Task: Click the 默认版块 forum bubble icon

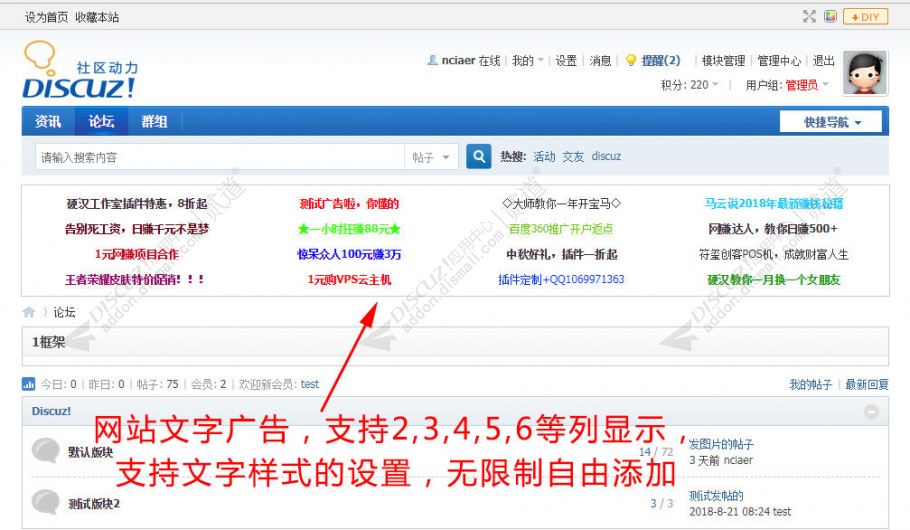Action: click(x=46, y=450)
